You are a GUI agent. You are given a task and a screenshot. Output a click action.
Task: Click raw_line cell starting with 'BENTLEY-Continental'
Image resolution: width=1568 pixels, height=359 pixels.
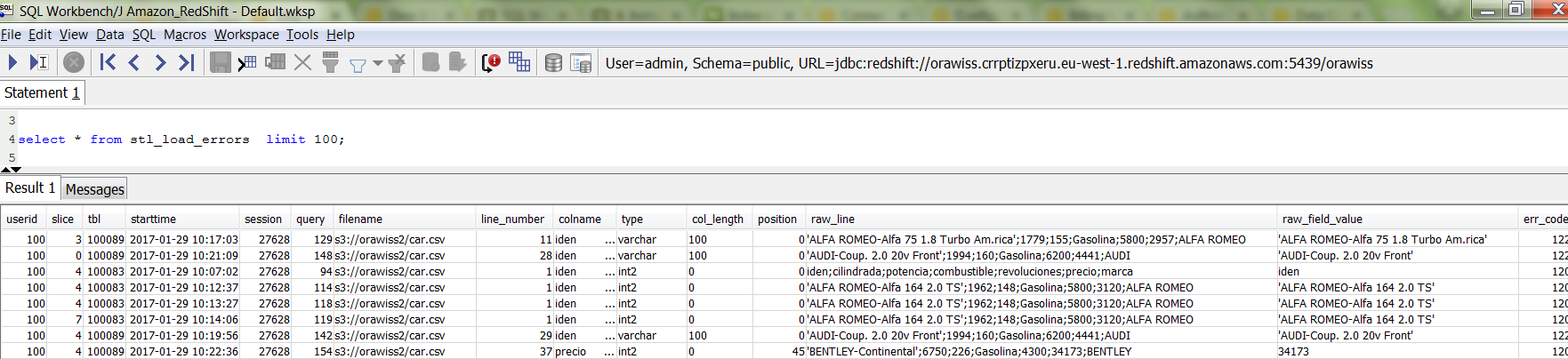pyautogui.click(x=1041, y=351)
